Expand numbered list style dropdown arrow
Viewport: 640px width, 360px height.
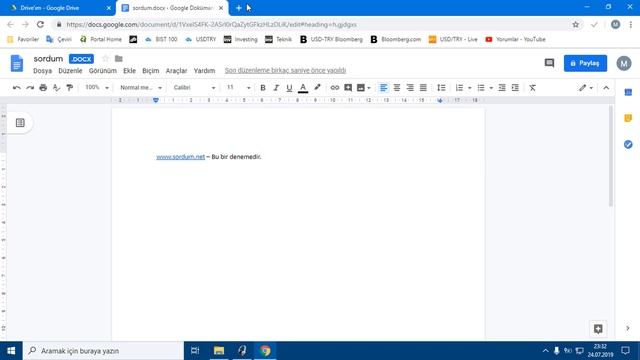[469, 88]
